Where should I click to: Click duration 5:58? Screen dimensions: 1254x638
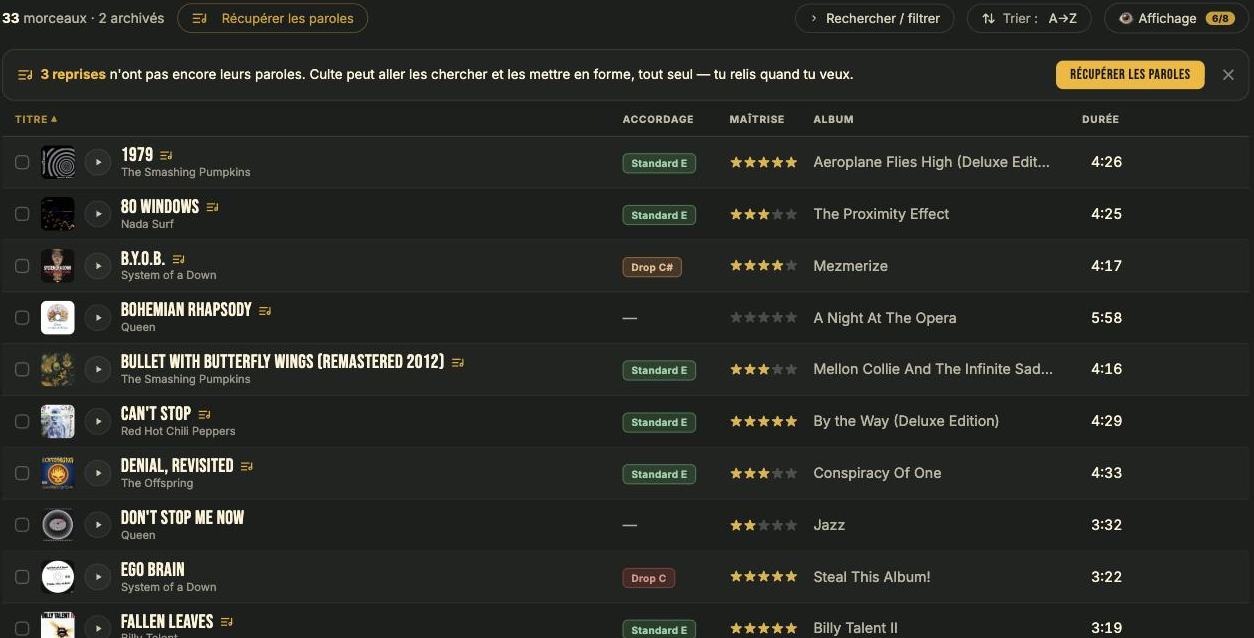[1106, 318]
